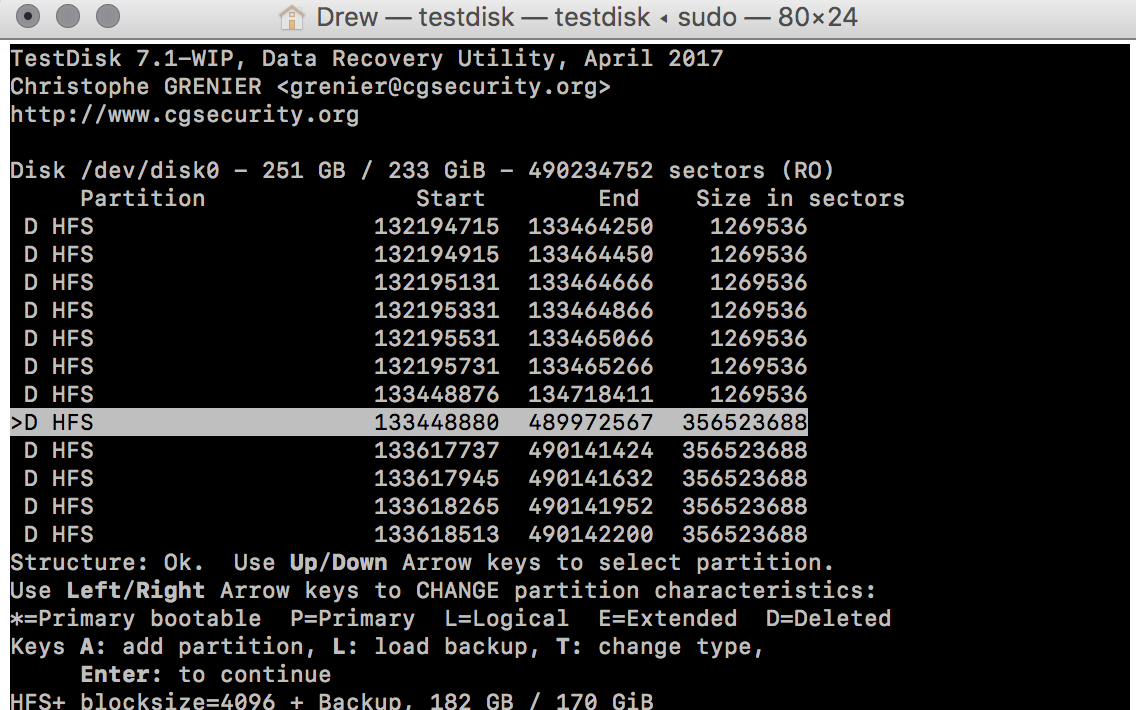Click the minimize window button

coord(67,16)
